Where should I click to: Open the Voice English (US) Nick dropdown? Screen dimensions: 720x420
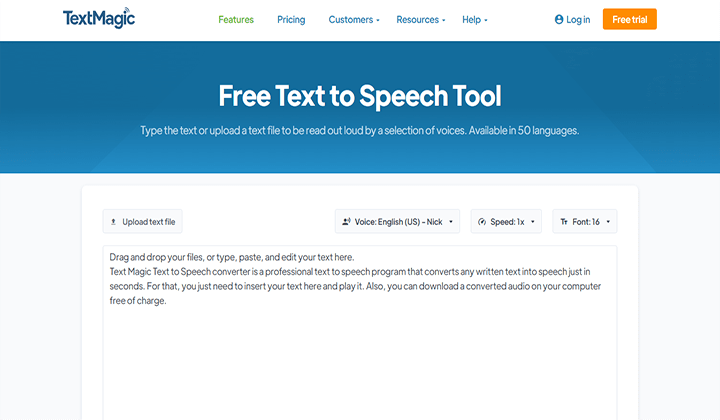[x=397, y=222]
